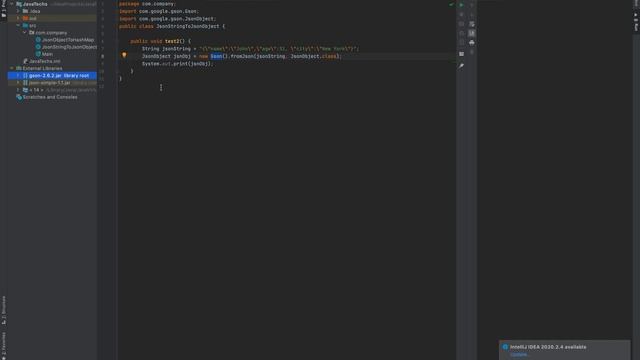Select the com.company package label
Viewport: 640px width, 360px height.
point(51,33)
